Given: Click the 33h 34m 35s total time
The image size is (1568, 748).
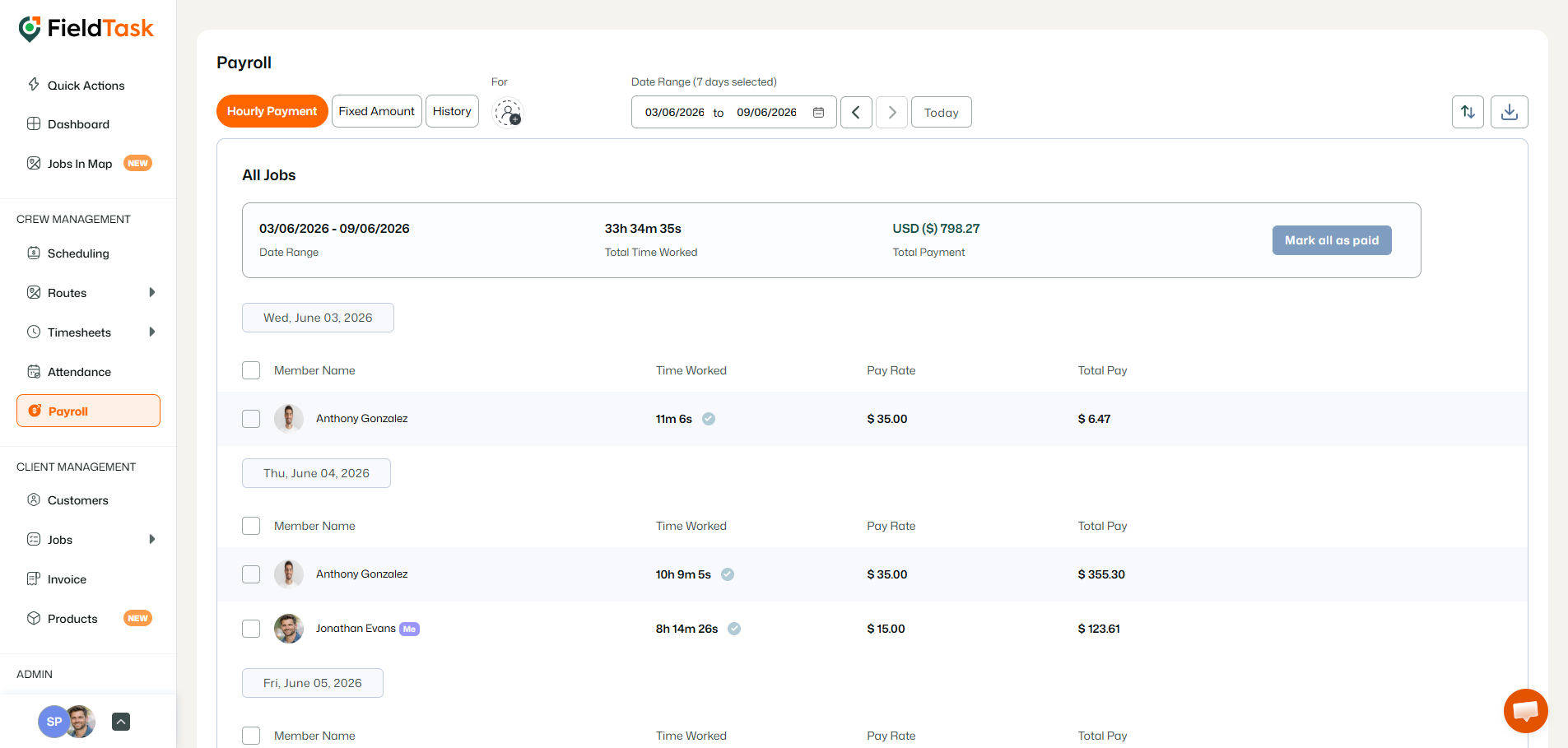Looking at the screenshot, I should coord(643,229).
